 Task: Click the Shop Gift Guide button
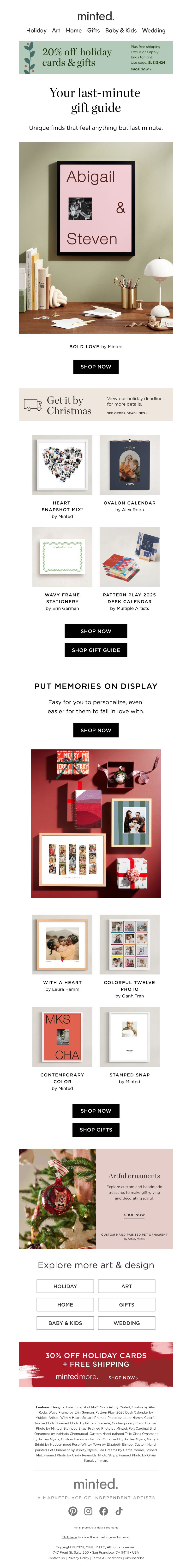click(x=96, y=650)
